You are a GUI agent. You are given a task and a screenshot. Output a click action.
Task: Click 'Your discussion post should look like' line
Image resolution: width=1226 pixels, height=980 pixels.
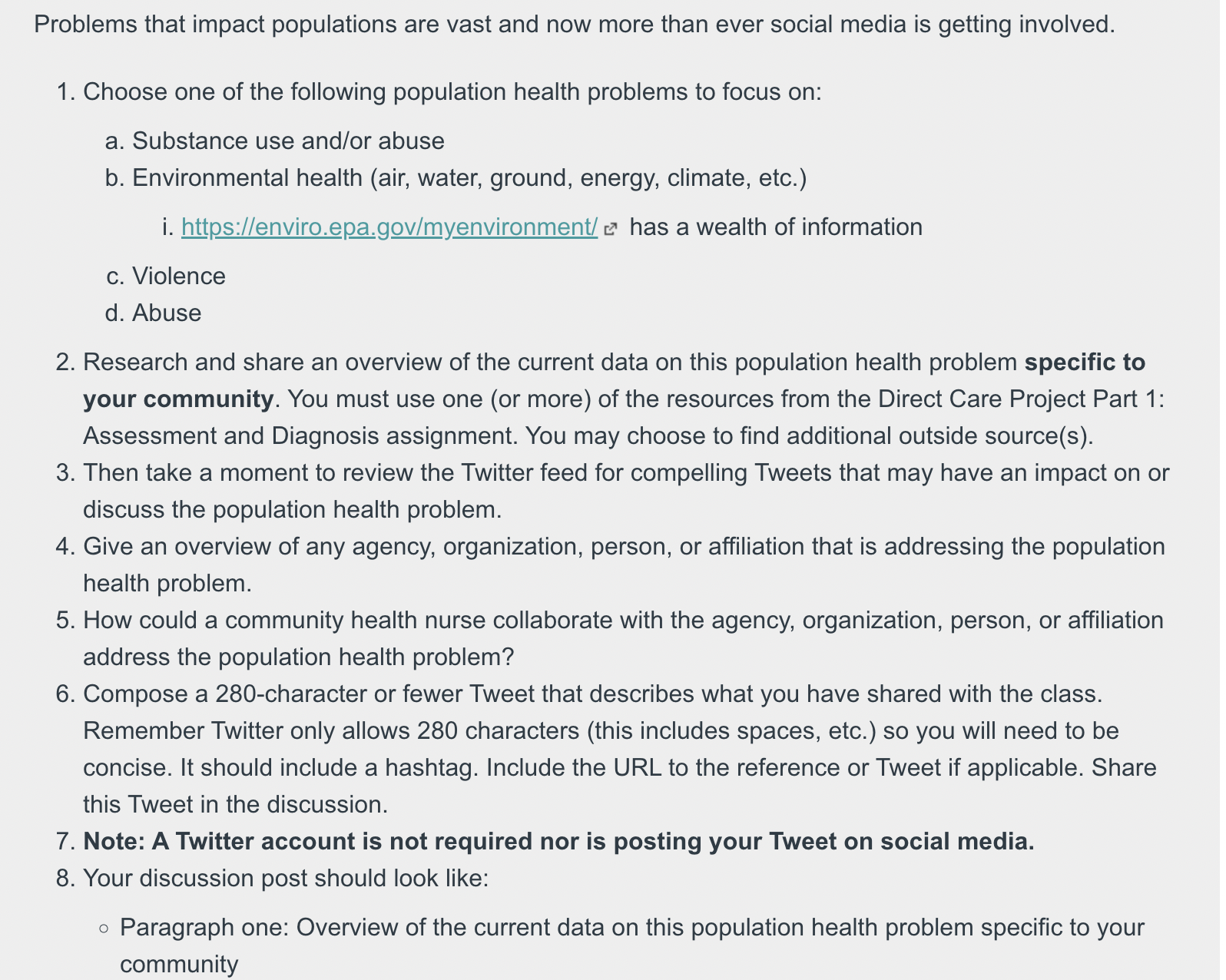286,879
